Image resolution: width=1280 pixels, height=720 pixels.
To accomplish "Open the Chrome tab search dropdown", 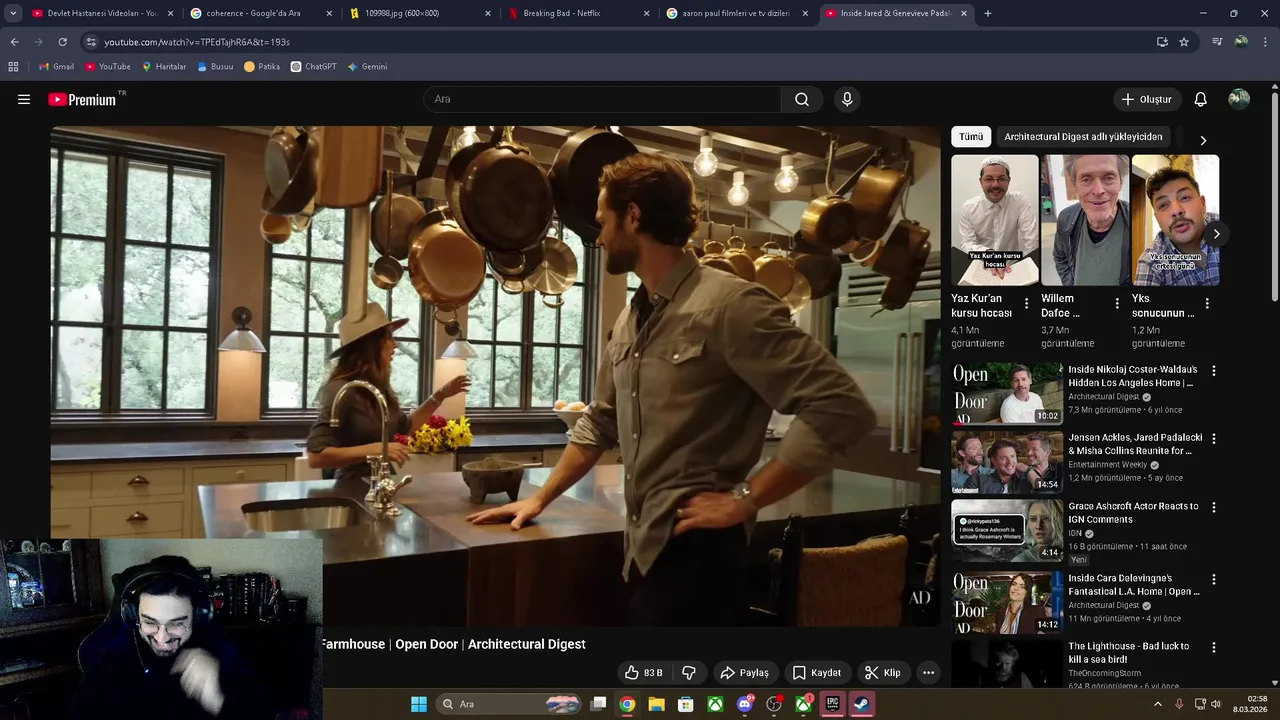I will pos(13,13).
